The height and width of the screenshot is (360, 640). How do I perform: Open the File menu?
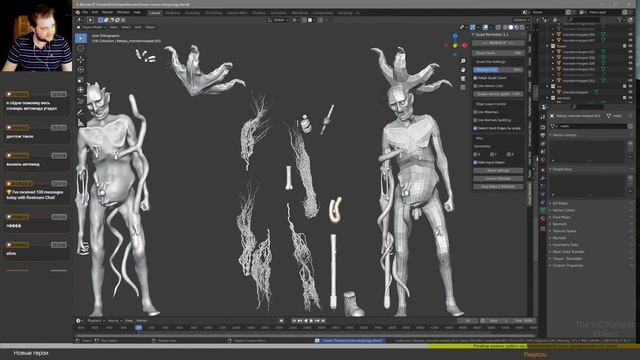click(x=85, y=13)
